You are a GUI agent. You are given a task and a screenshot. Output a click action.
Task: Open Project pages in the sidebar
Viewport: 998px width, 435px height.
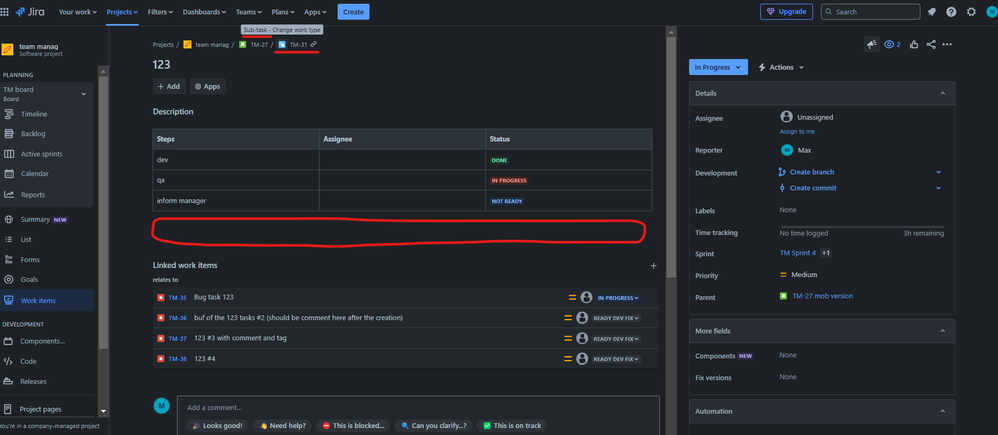click(40, 410)
